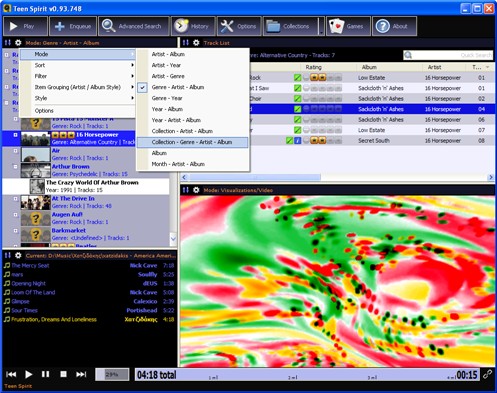Expand the At The Drive In node

click(15, 198)
